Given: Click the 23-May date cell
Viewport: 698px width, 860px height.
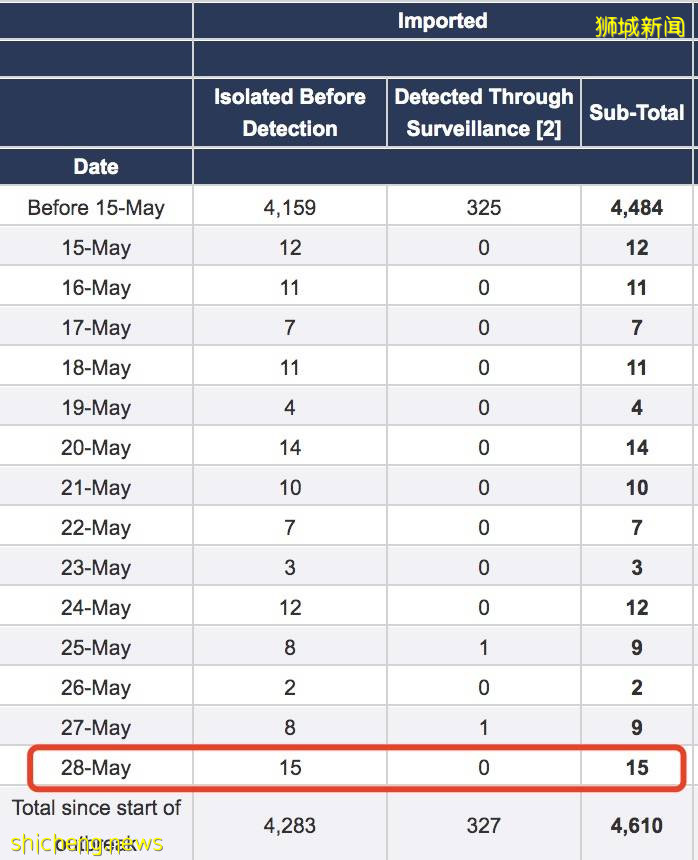Looking at the screenshot, I should [96, 568].
